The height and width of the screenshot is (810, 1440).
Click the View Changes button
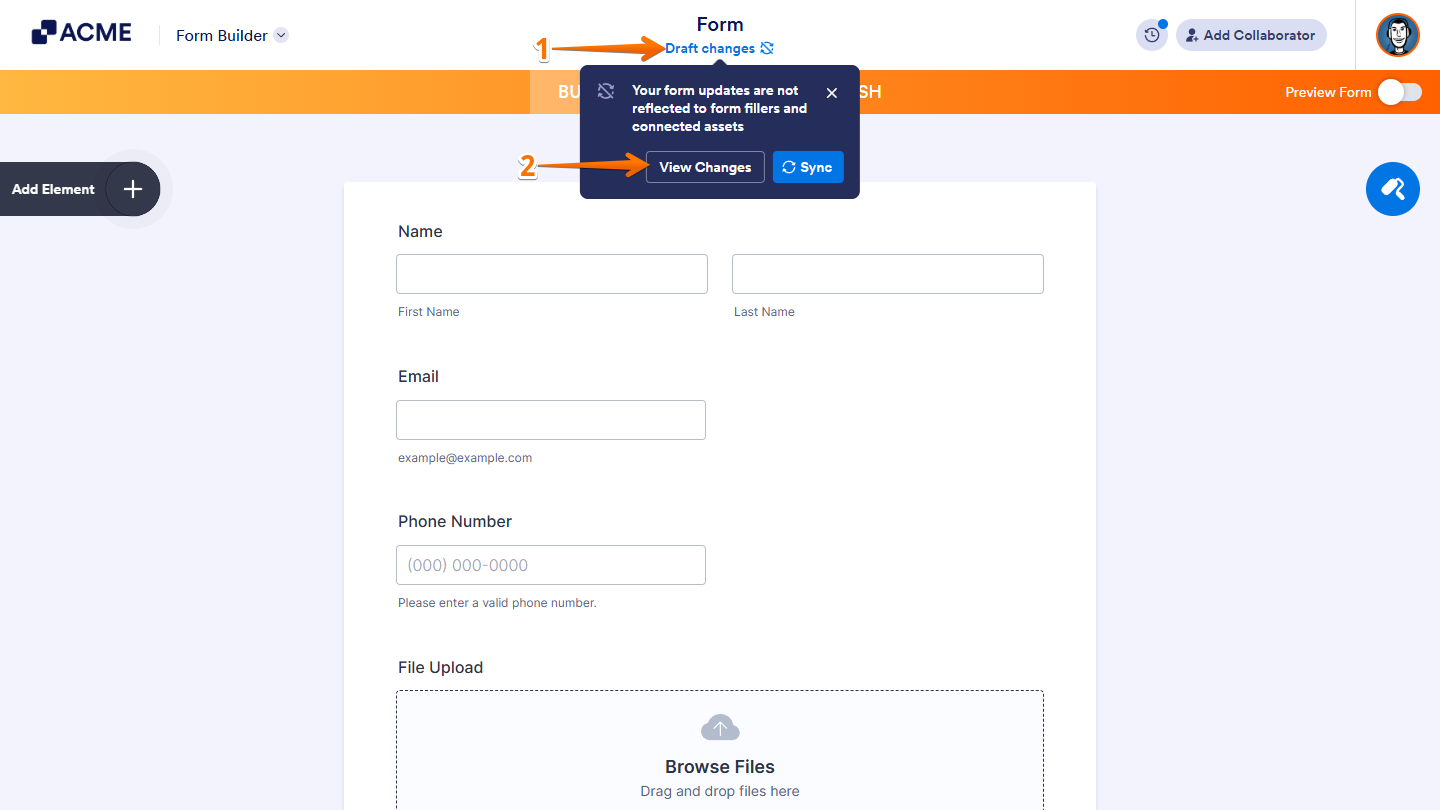704,167
